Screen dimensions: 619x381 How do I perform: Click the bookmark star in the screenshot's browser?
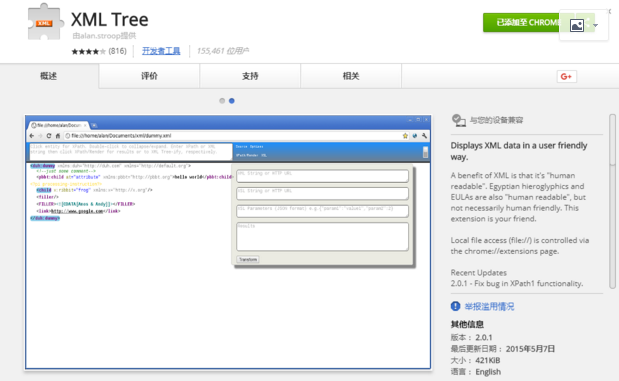405,136
